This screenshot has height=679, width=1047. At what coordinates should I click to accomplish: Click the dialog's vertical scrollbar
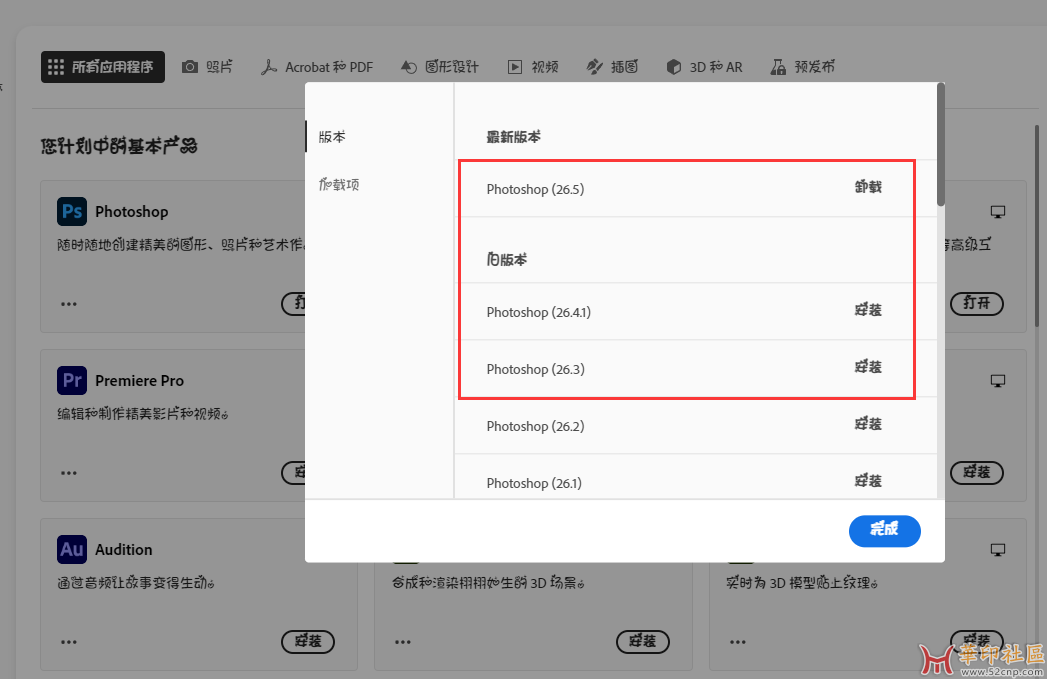click(x=941, y=144)
